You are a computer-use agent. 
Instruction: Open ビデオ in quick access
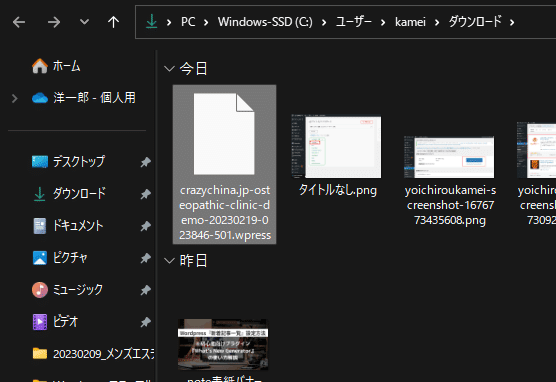click(65, 322)
